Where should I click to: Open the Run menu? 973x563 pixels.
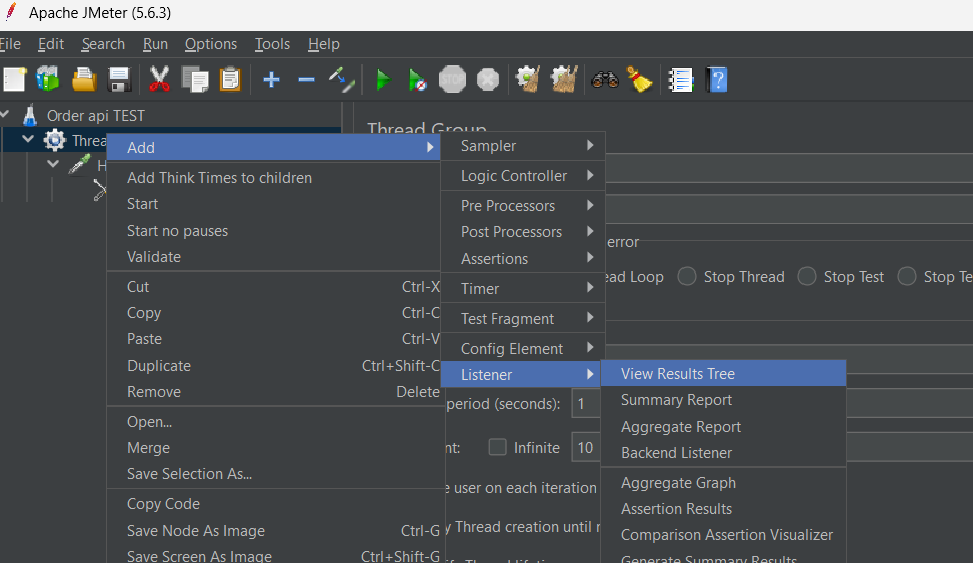coord(155,44)
